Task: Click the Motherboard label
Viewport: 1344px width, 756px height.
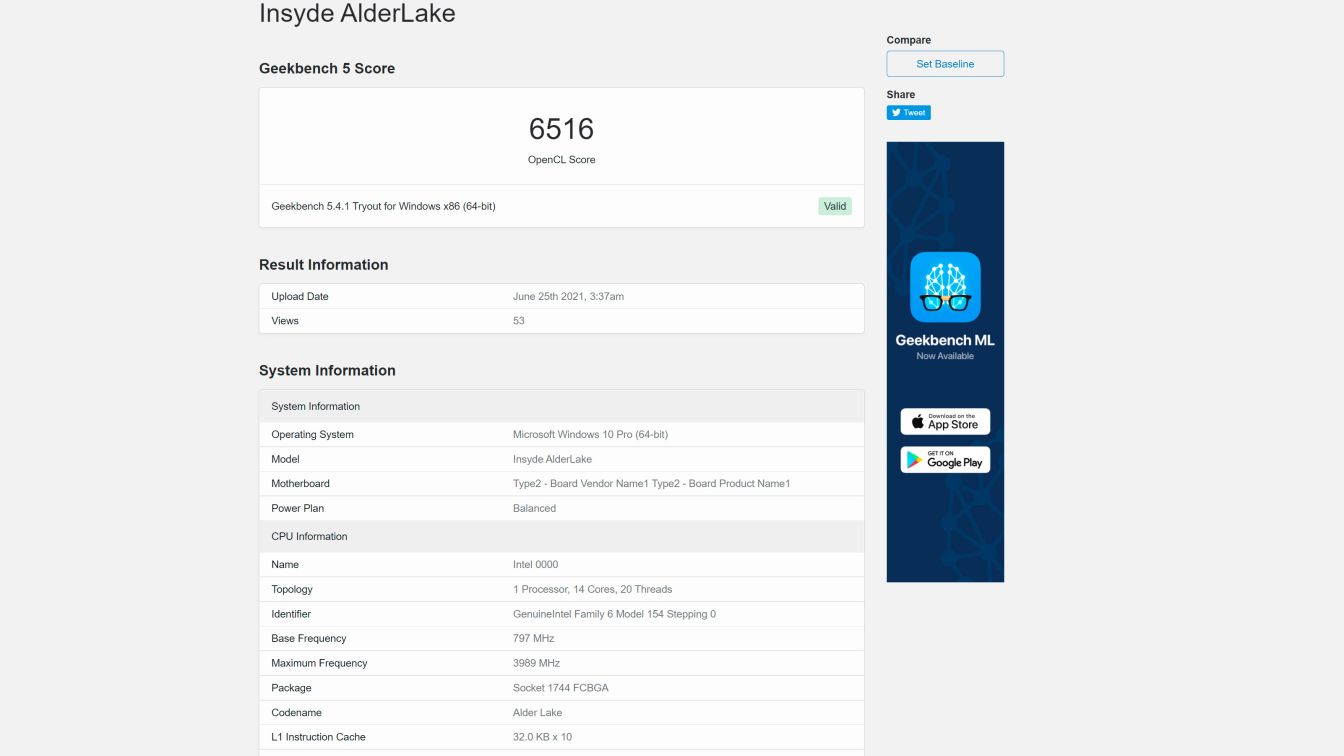Action: click(300, 484)
